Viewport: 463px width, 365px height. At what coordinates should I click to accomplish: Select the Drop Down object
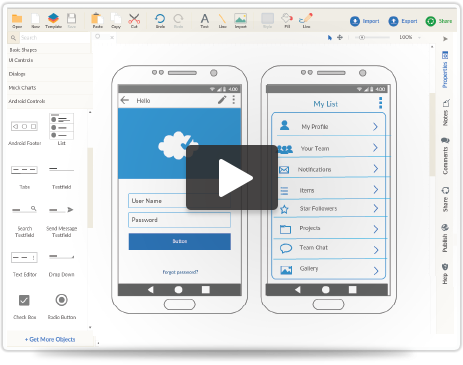(x=61, y=265)
